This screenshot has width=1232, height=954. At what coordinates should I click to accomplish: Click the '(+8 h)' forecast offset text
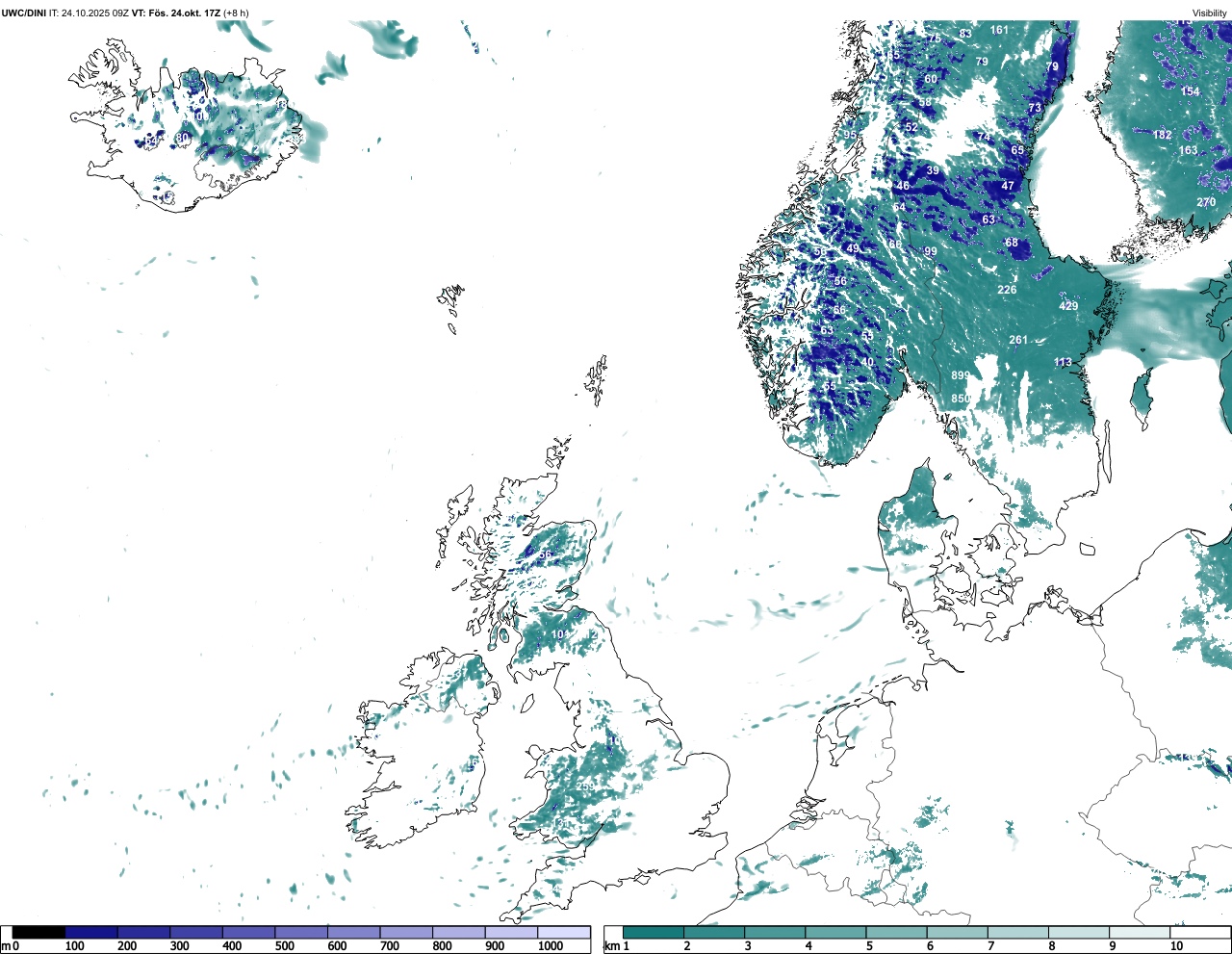237,13
